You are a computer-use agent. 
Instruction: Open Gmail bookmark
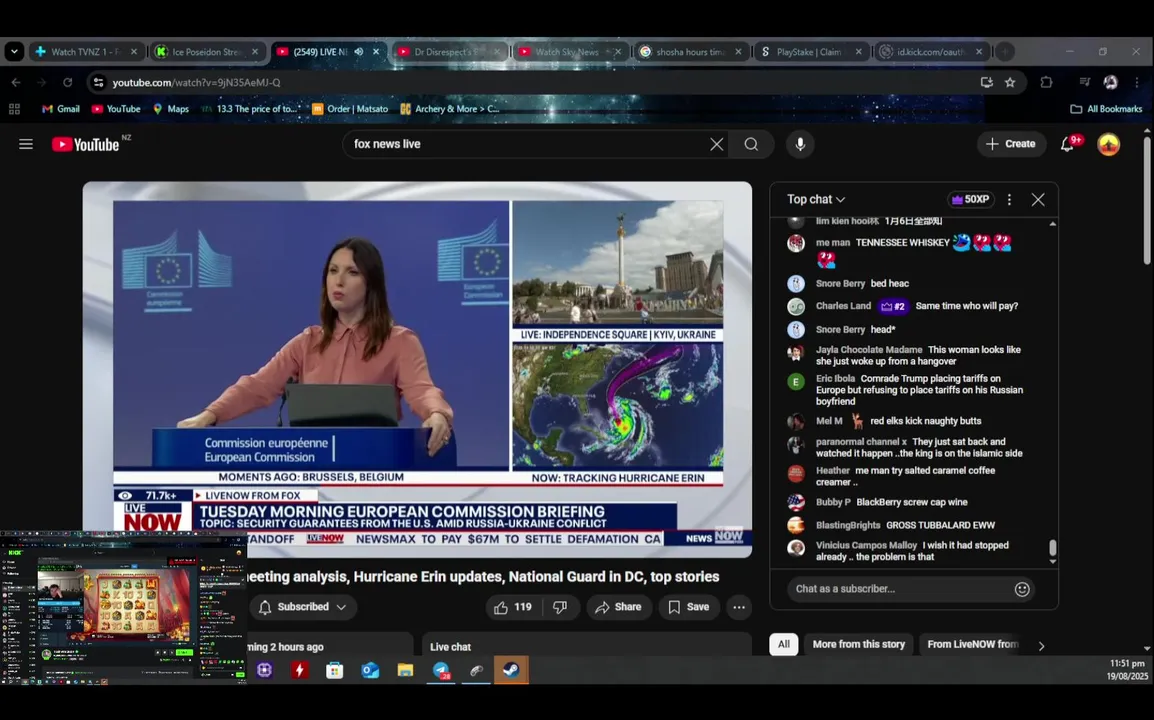[60, 109]
